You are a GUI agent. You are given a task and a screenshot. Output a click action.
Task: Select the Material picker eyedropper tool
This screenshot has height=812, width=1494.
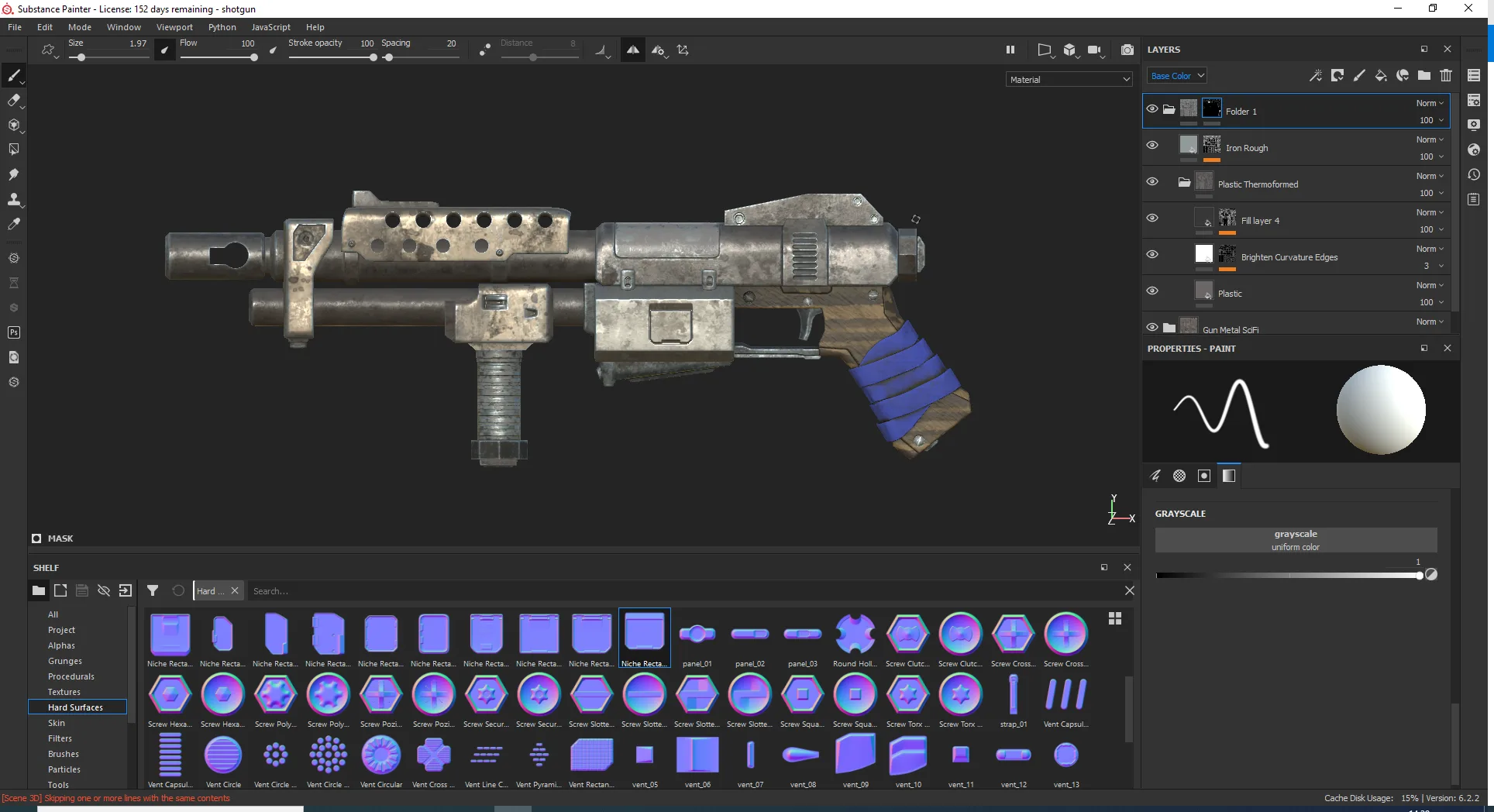[14, 224]
